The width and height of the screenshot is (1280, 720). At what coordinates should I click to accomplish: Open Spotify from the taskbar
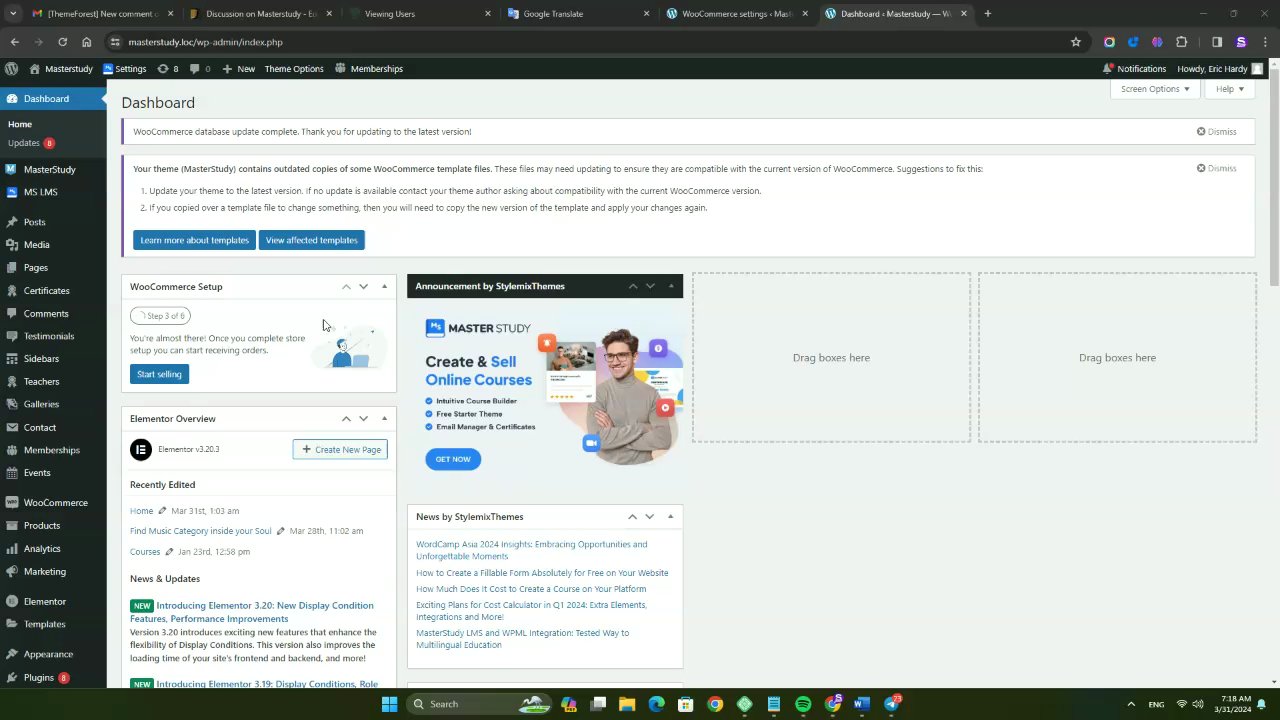coord(803,704)
